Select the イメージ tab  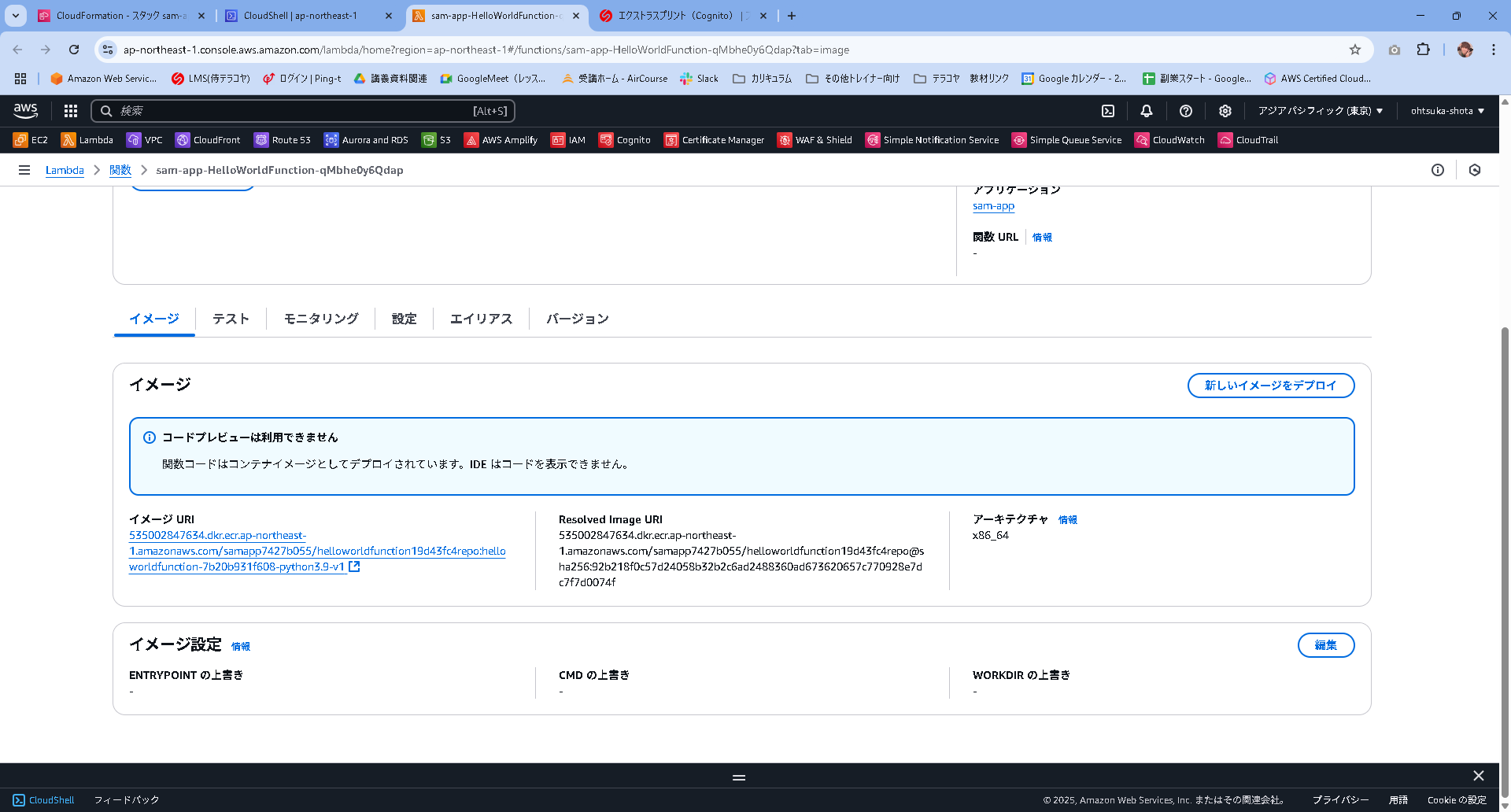coord(154,319)
